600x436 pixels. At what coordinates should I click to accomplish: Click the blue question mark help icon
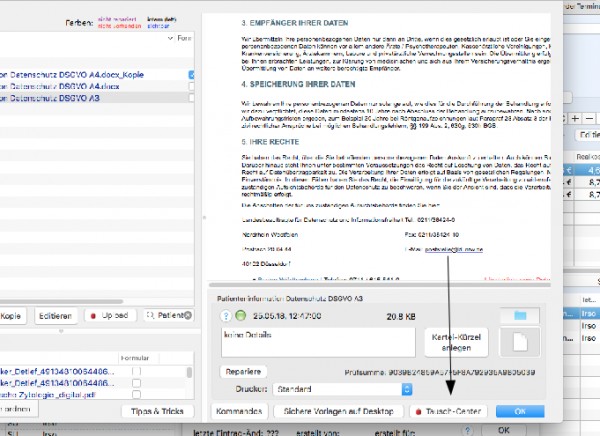[226, 316]
